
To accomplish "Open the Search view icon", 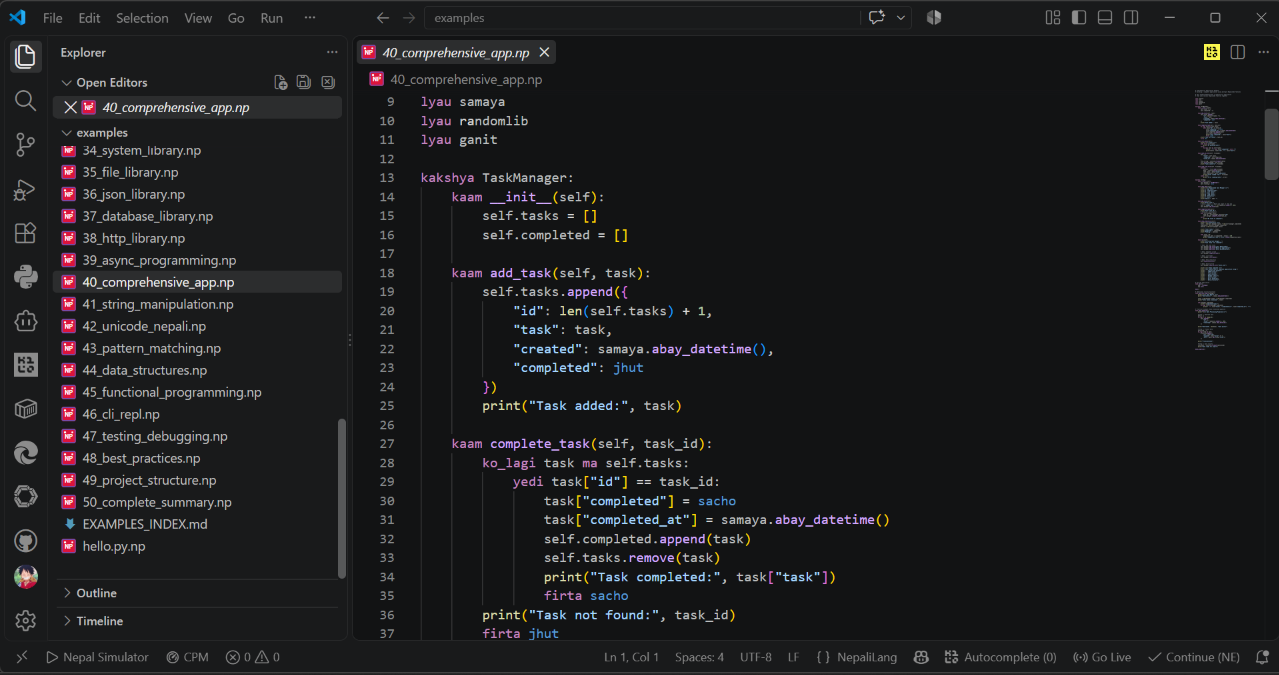I will (x=26, y=101).
